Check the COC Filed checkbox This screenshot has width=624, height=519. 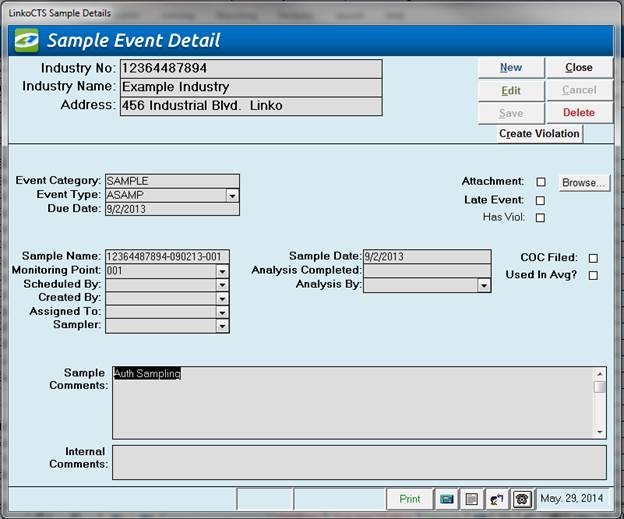pos(593,258)
